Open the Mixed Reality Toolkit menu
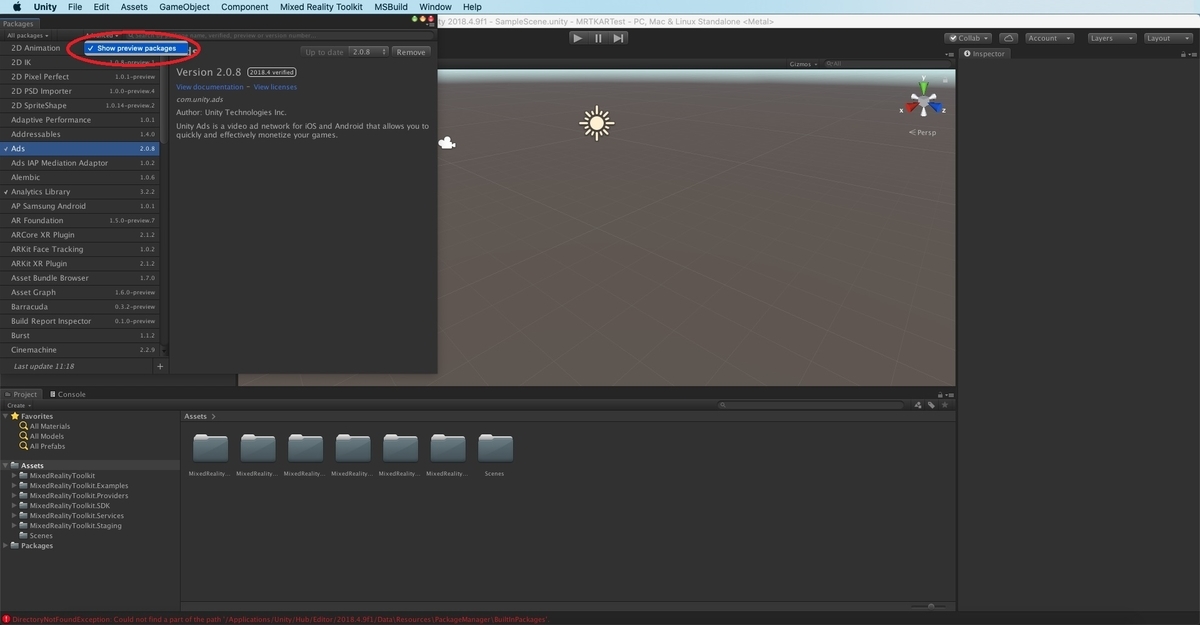The width and height of the screenshot is (1200, 625). click(x=322, y=7)
